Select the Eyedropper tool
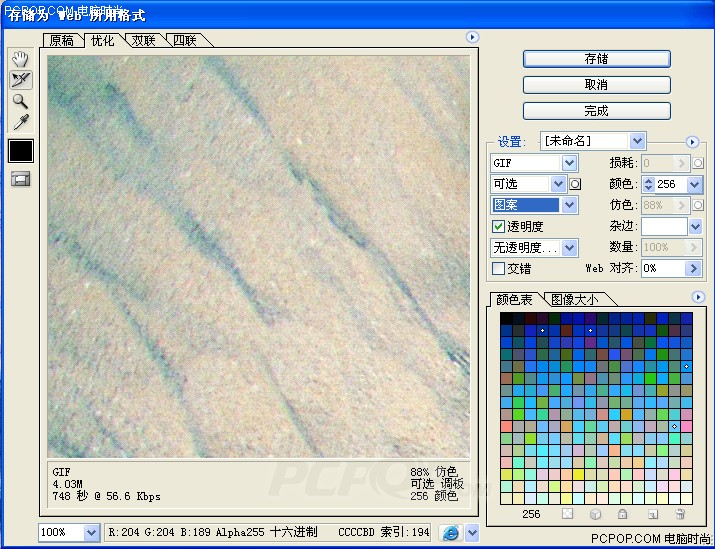 20,122
